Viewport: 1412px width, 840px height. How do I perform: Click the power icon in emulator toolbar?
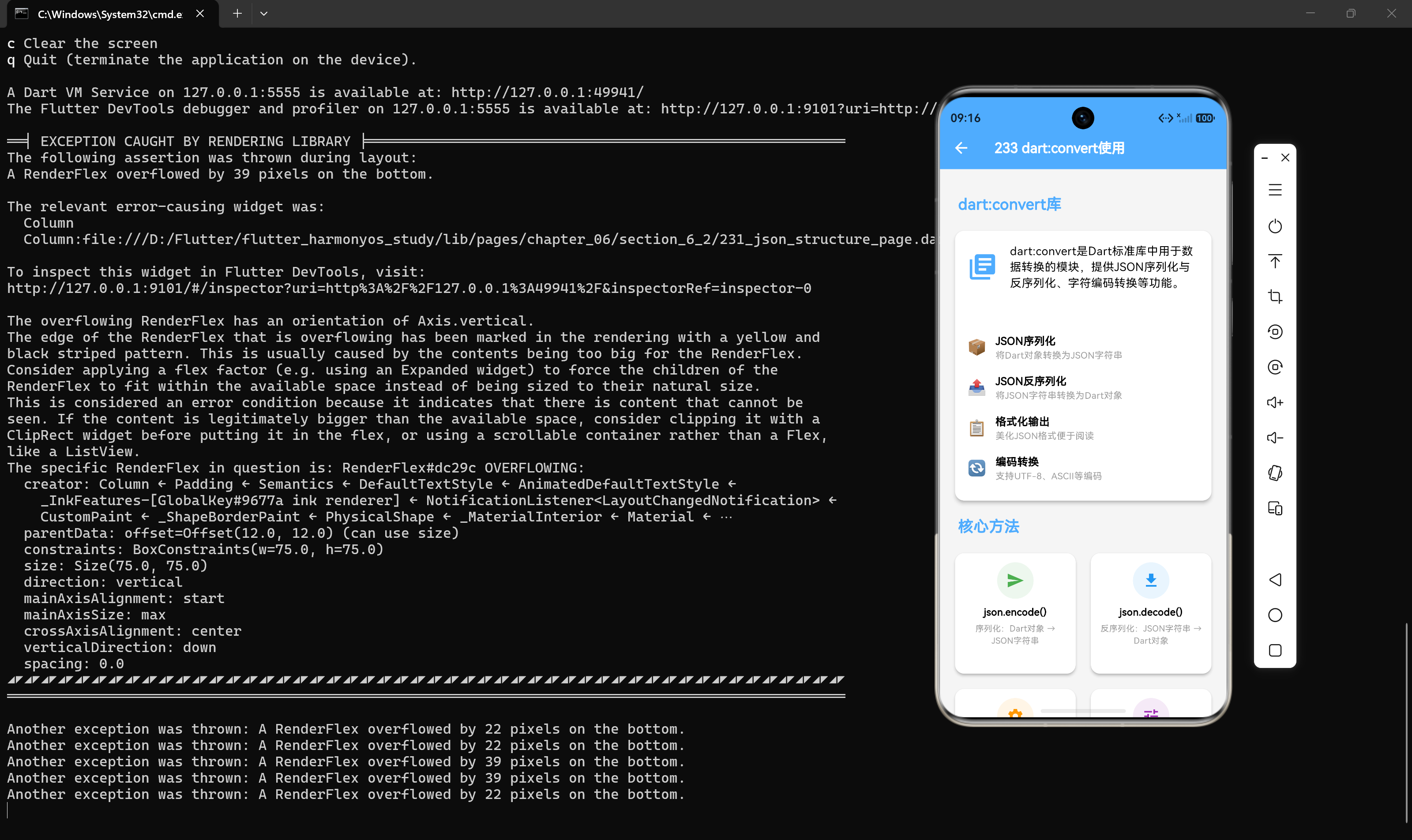tap(1275, 226)
